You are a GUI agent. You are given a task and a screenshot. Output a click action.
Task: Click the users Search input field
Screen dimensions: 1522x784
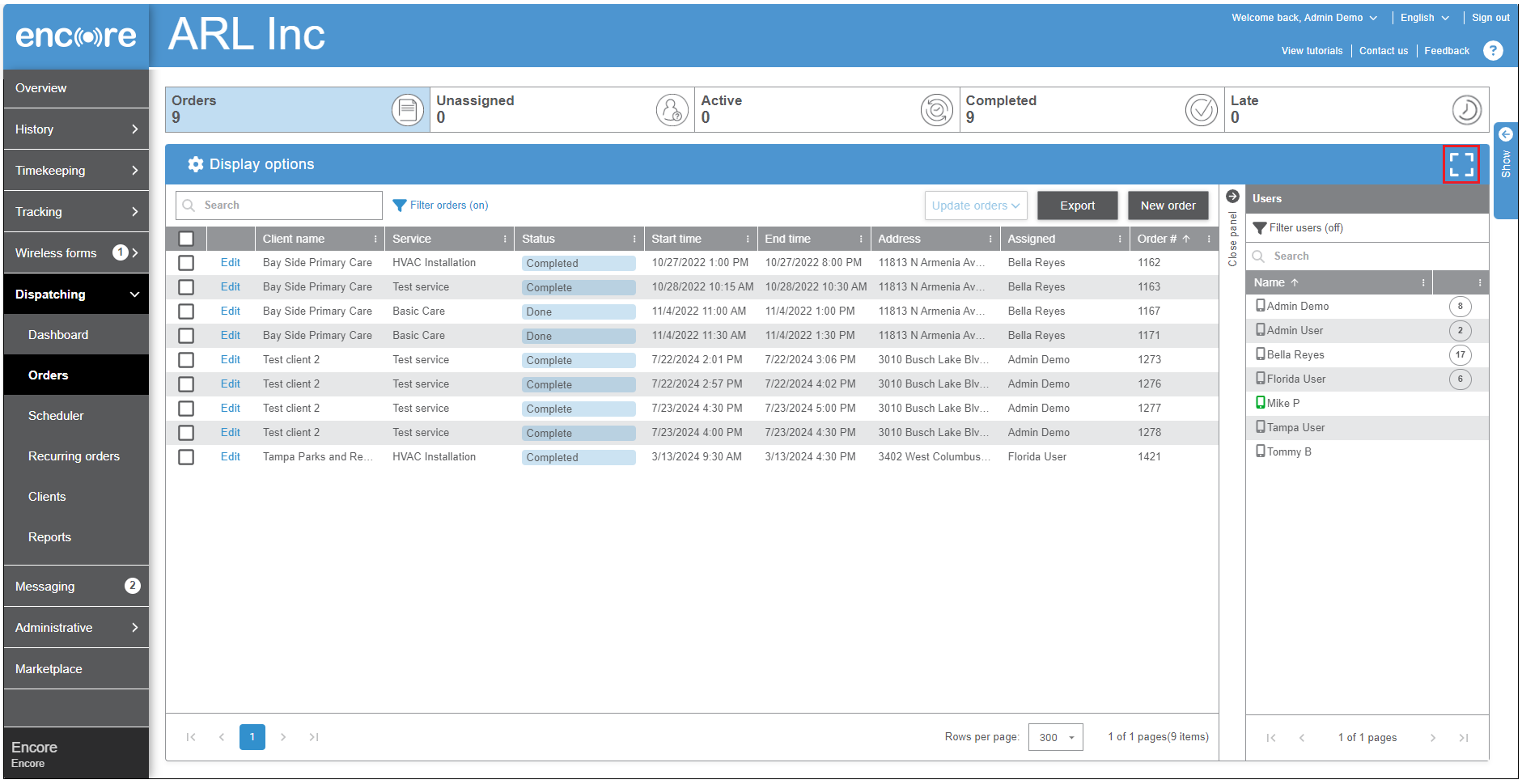(1367, 256)
